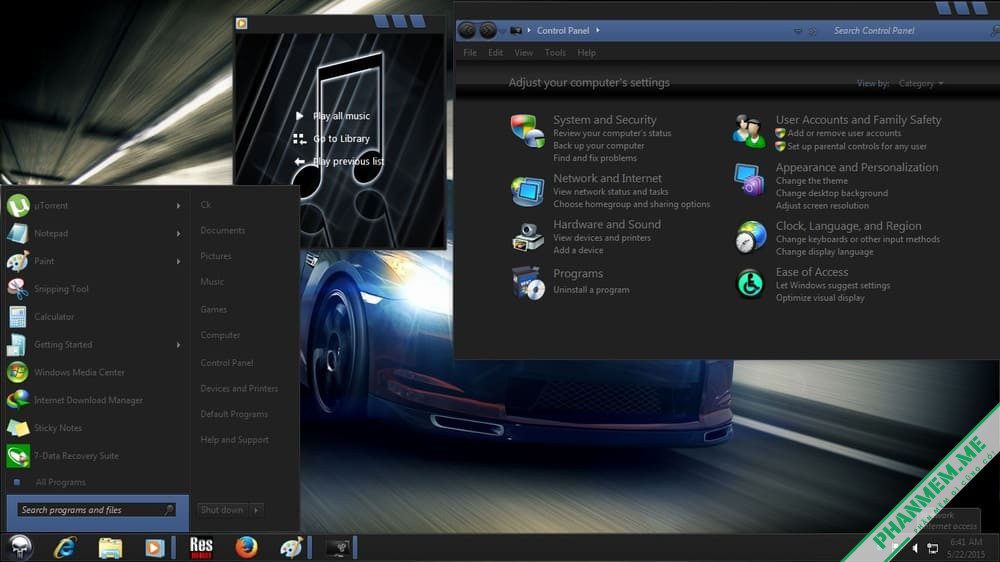Click the System and Security icon

click(x=527, y=131)
